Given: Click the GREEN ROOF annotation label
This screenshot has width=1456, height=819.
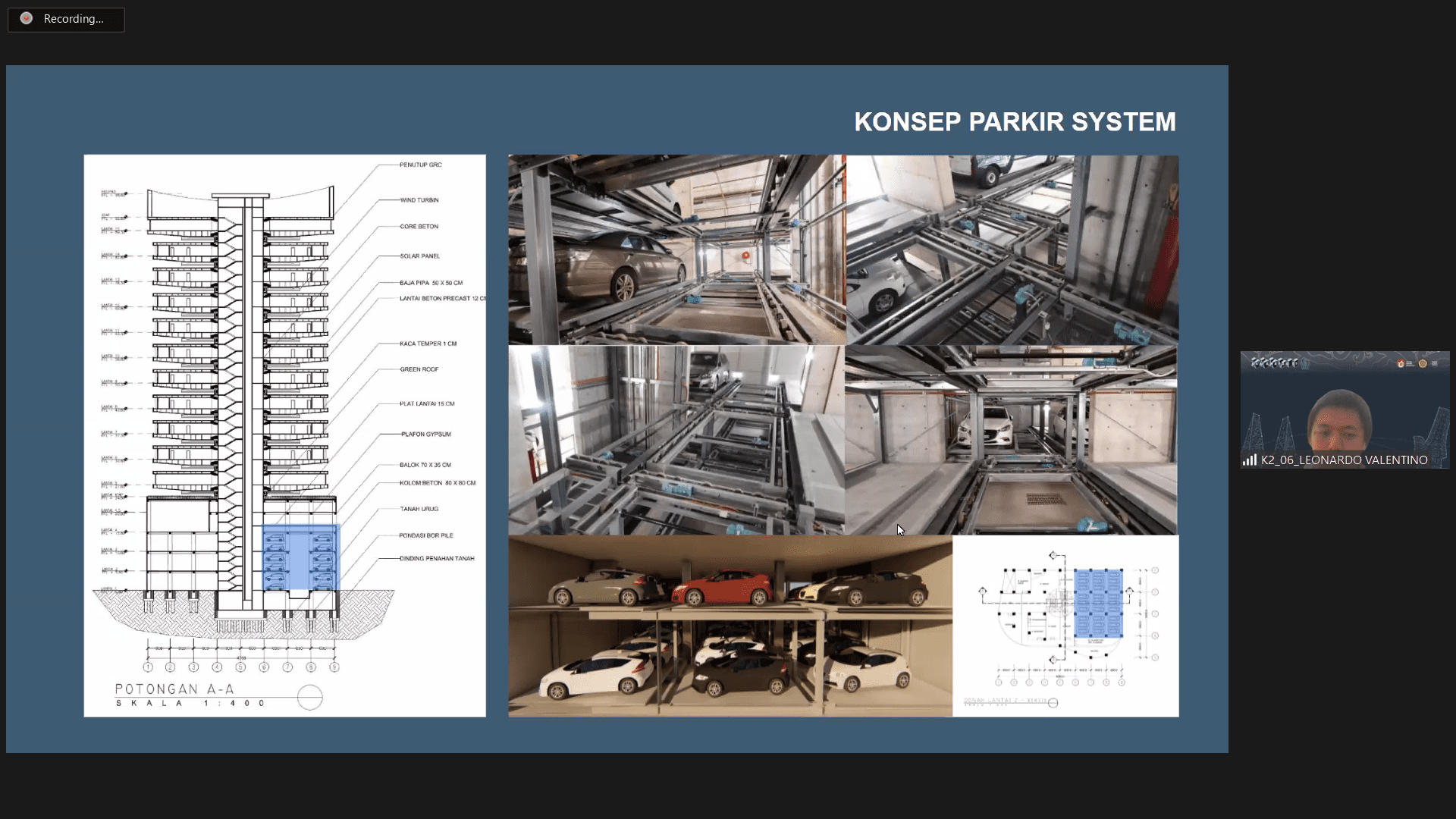Looking at the screenshot, I should [x=419, y=369].
